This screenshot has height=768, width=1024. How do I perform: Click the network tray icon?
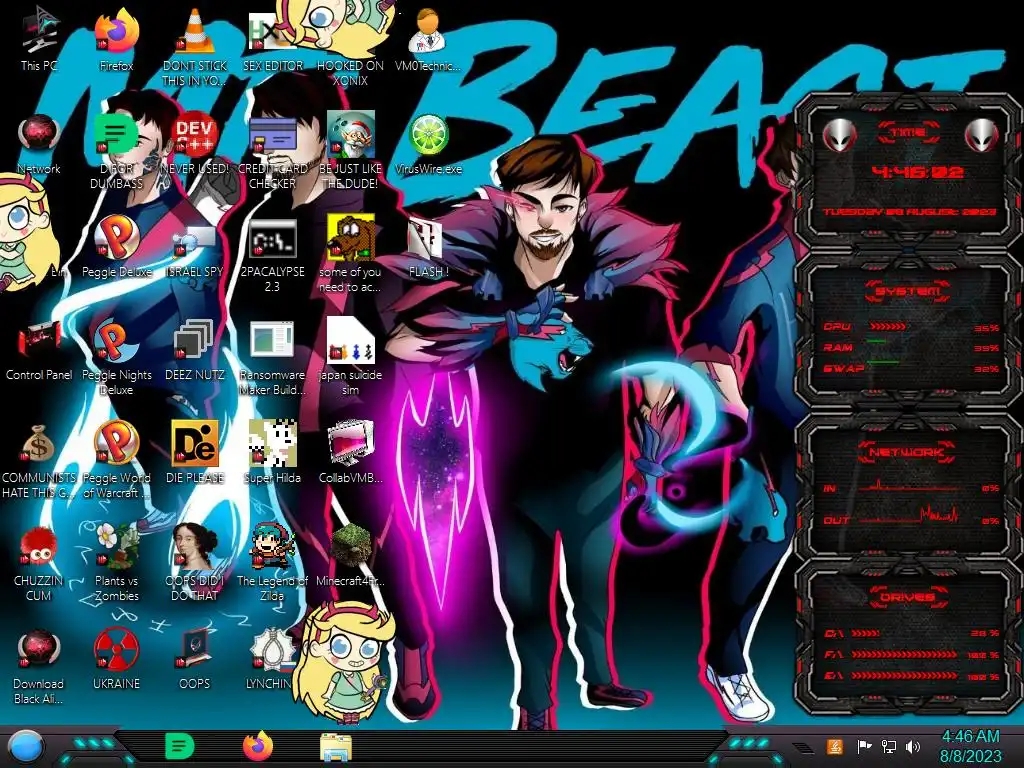[889, 747]
